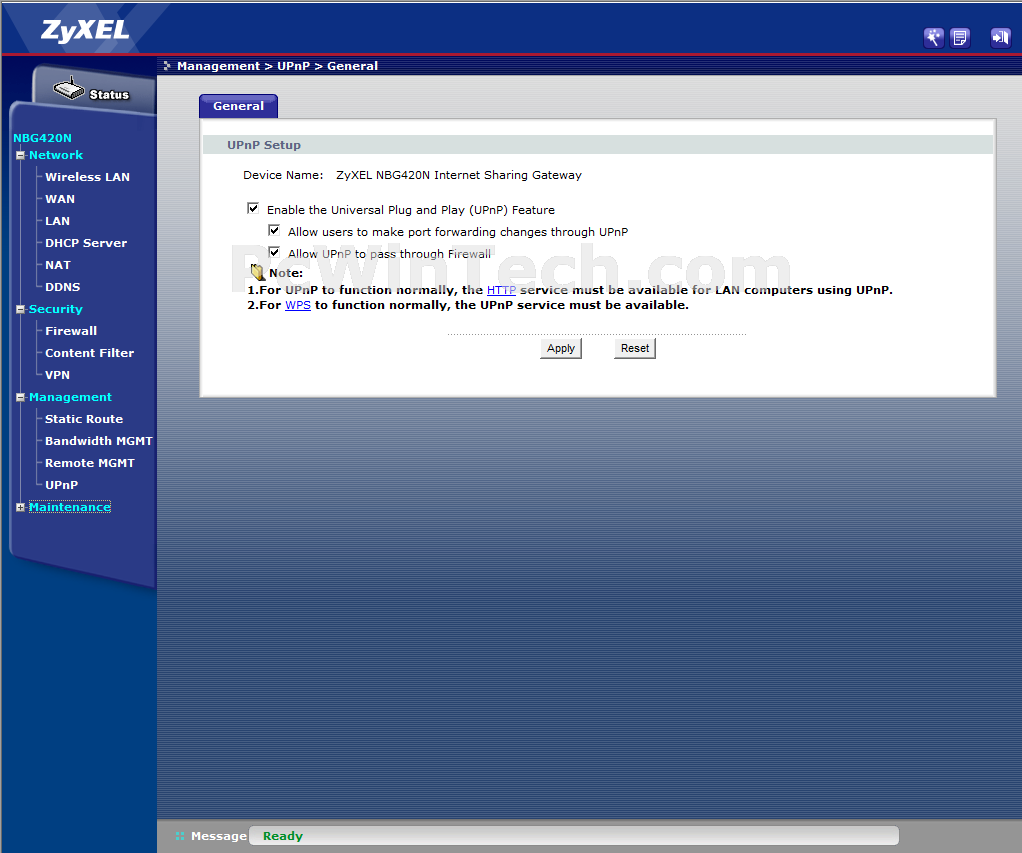This screenshot has width=1022, height=853.
Task: Uncheck Allow users to make port forwarding changes
Action: pyautogui.click(x=274, y=231)
